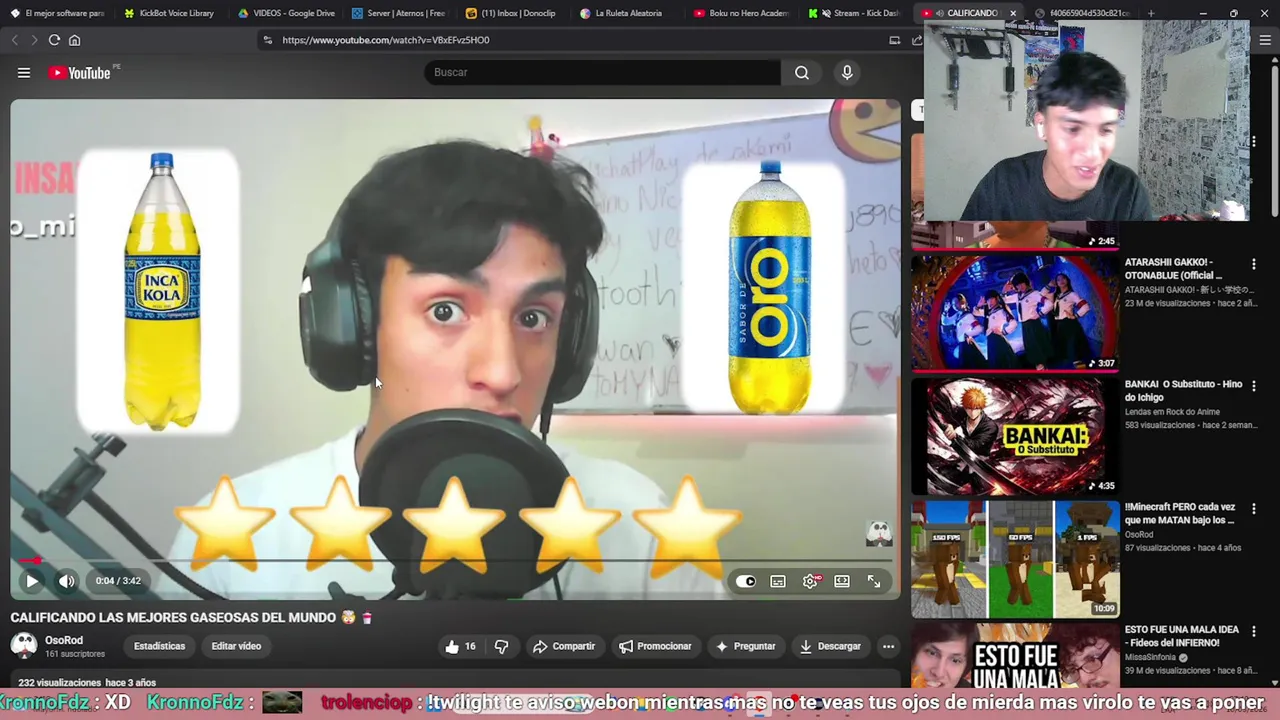Image resolution: width=1280 pixels, height=720 pixels.
Task: Switch to KickBot Voice Library tab
Action: (170, 13)
